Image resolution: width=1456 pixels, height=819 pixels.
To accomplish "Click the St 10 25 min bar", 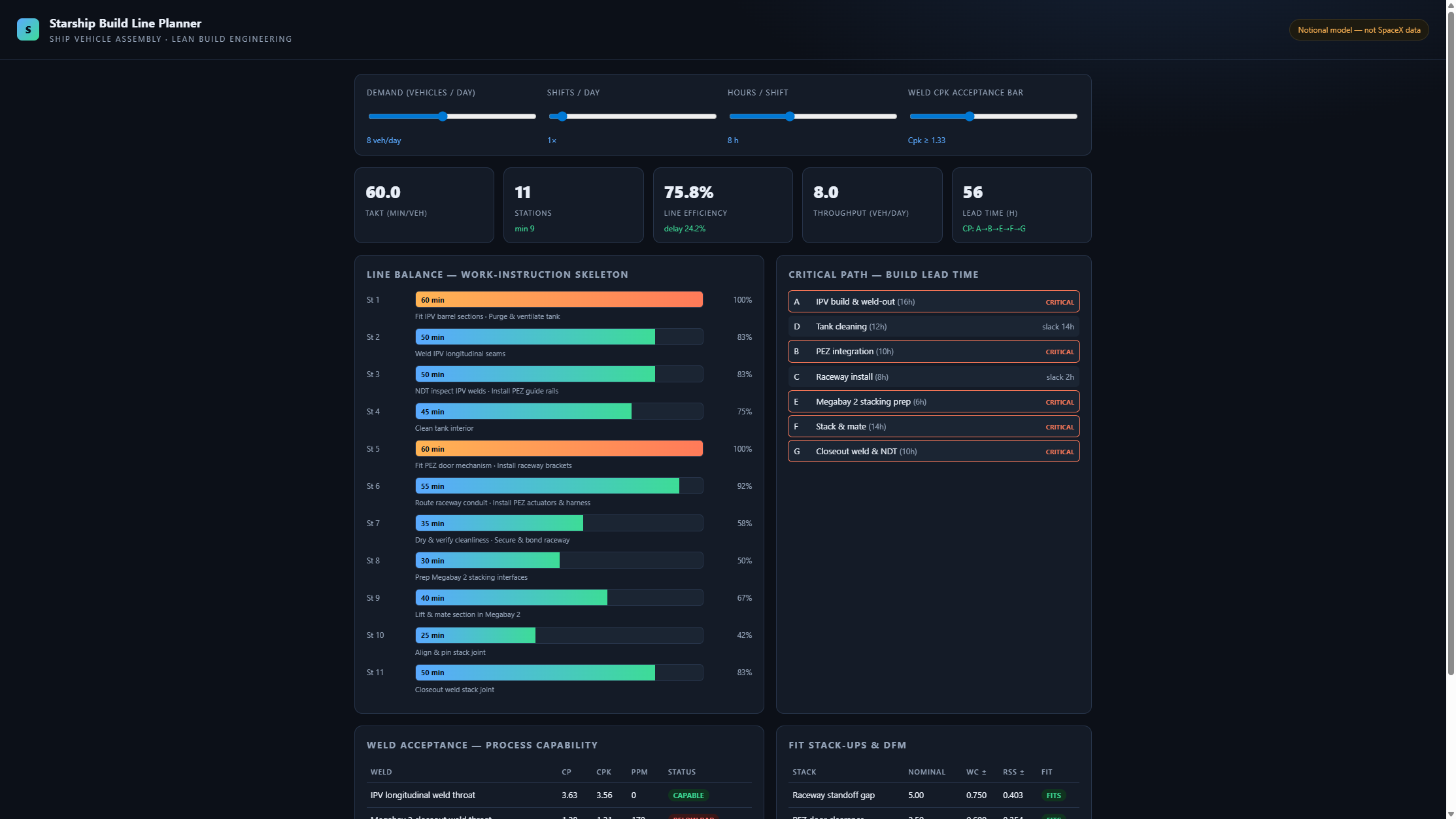I will coord(475,635).
